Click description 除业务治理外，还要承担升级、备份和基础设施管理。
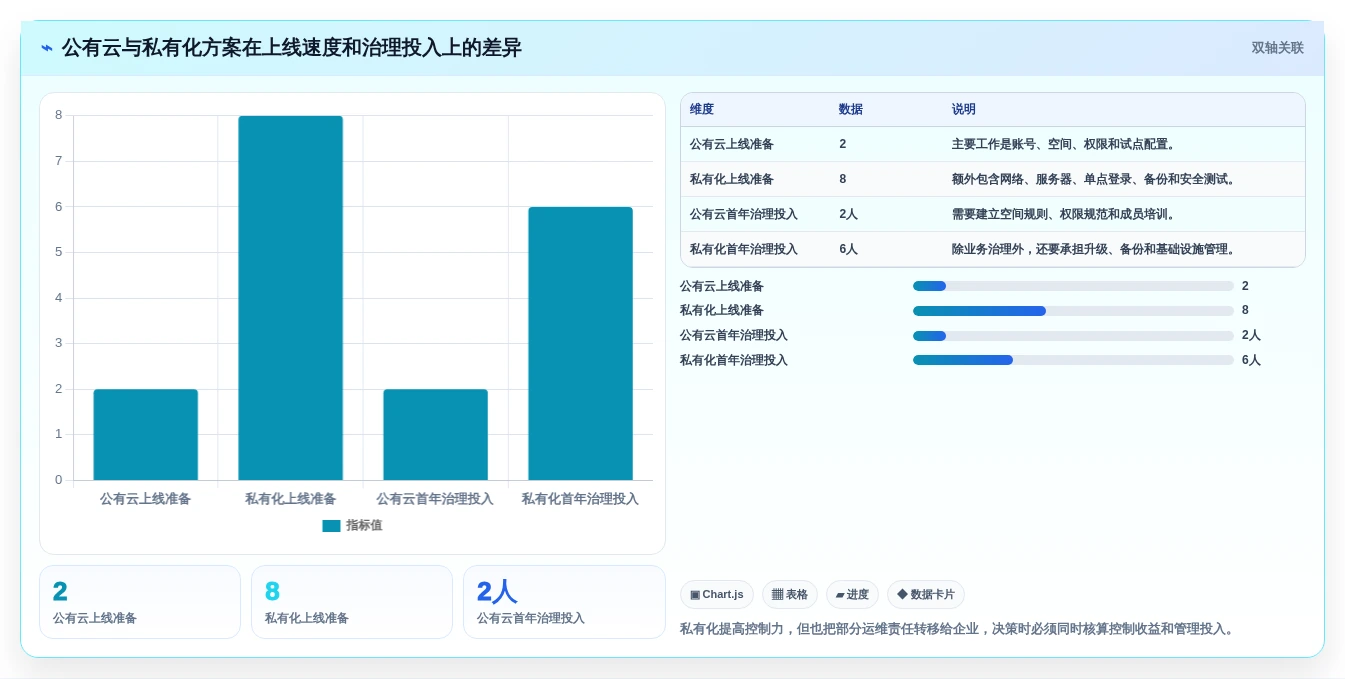 [1096, 250]
